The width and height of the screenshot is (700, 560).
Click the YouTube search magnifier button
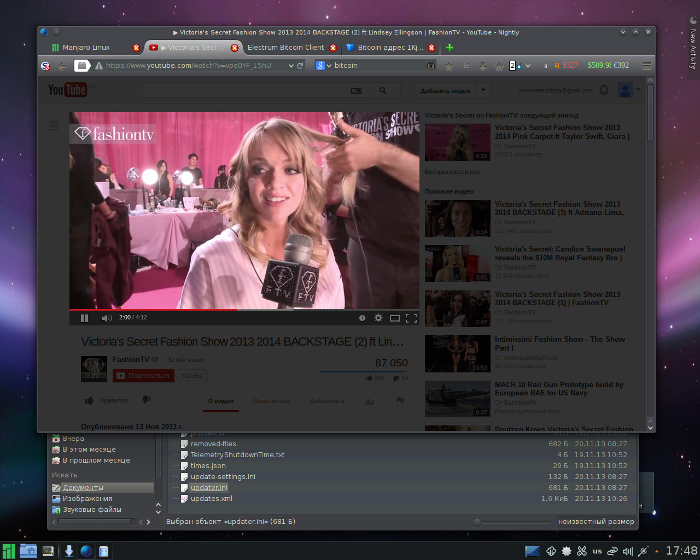point(383,91)
